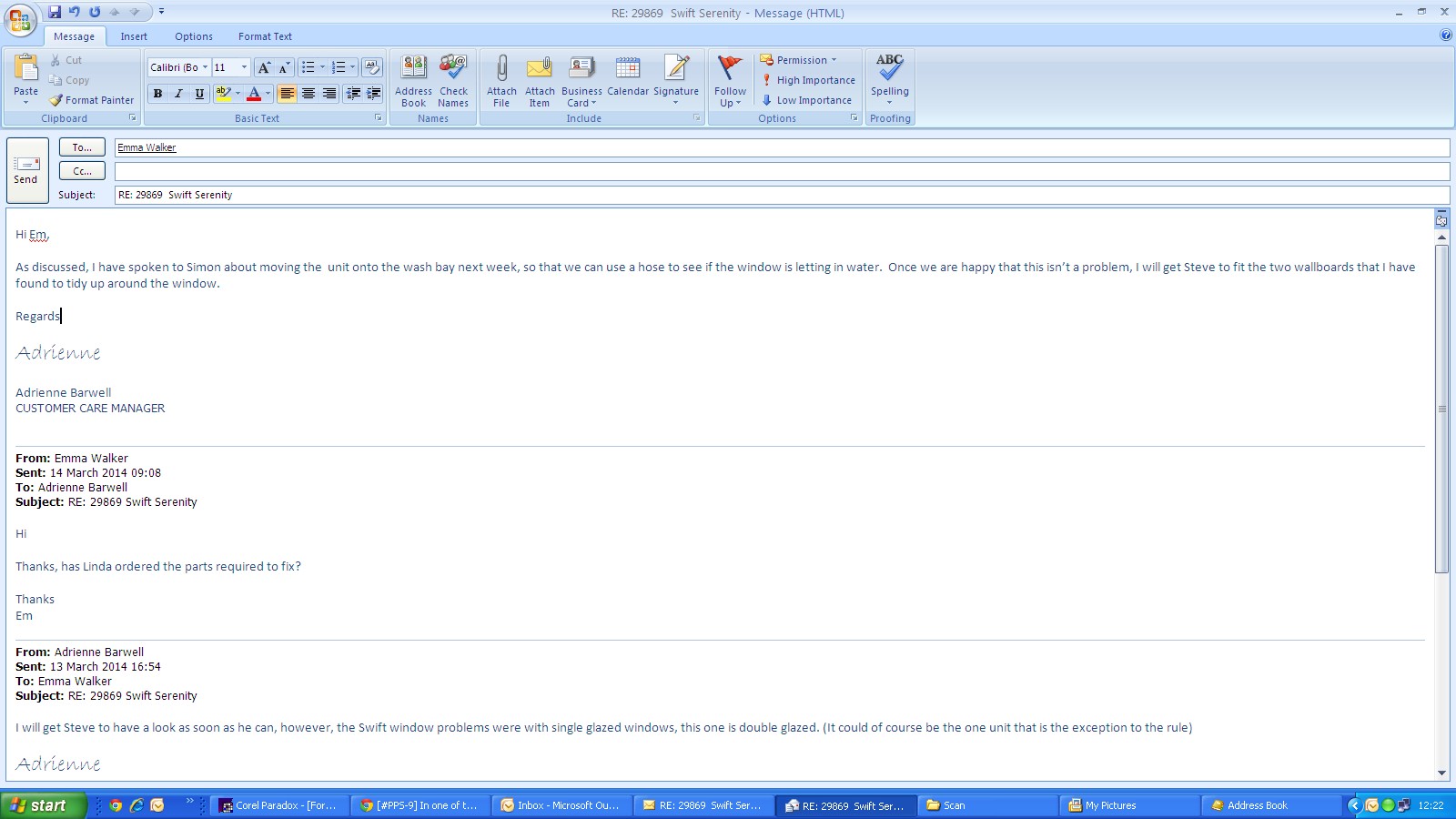This screenshot has width=1456, height=819.
Task: Mark message as Low Importance
Action: pos(807,100)
